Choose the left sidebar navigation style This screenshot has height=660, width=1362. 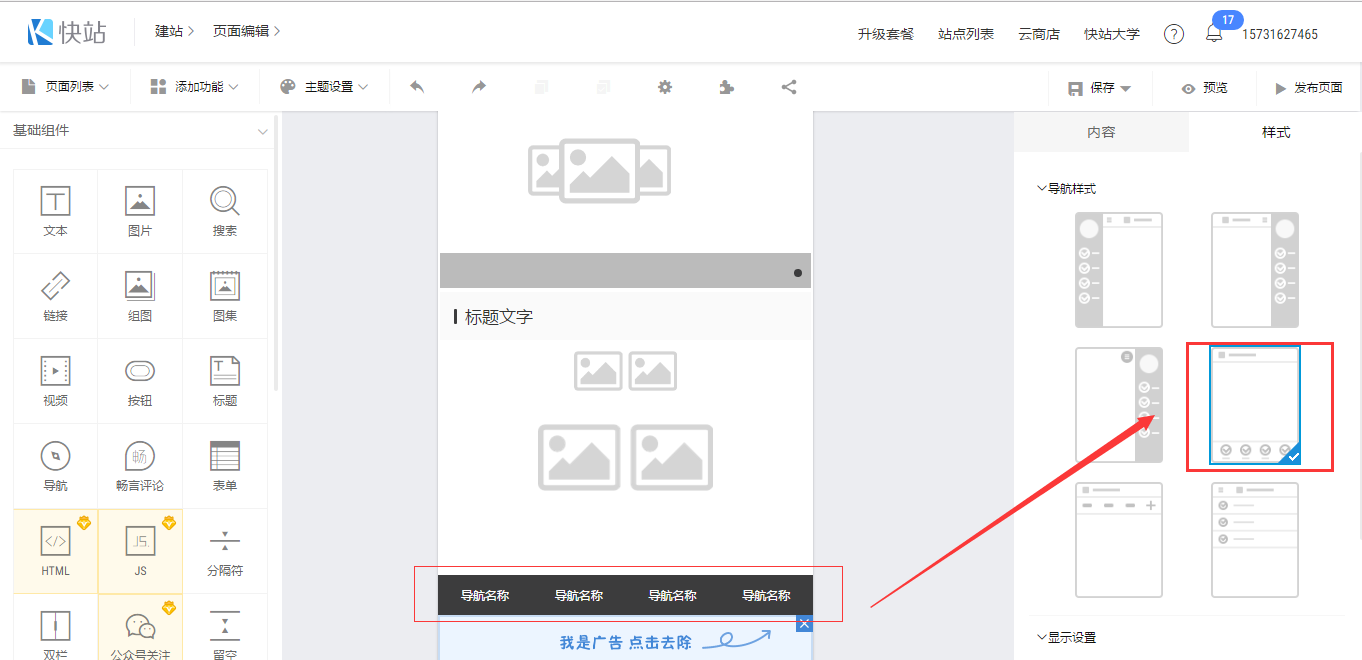click(x=1118, y=270)
